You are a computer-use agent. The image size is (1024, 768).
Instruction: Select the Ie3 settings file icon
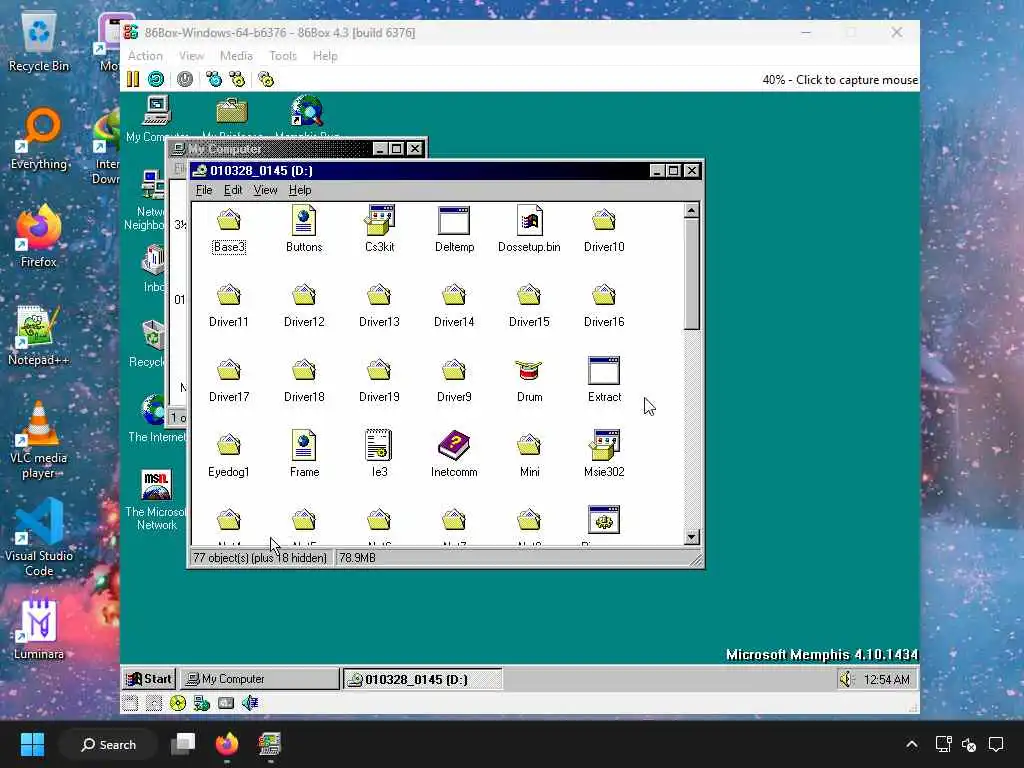tap(379, 455)
